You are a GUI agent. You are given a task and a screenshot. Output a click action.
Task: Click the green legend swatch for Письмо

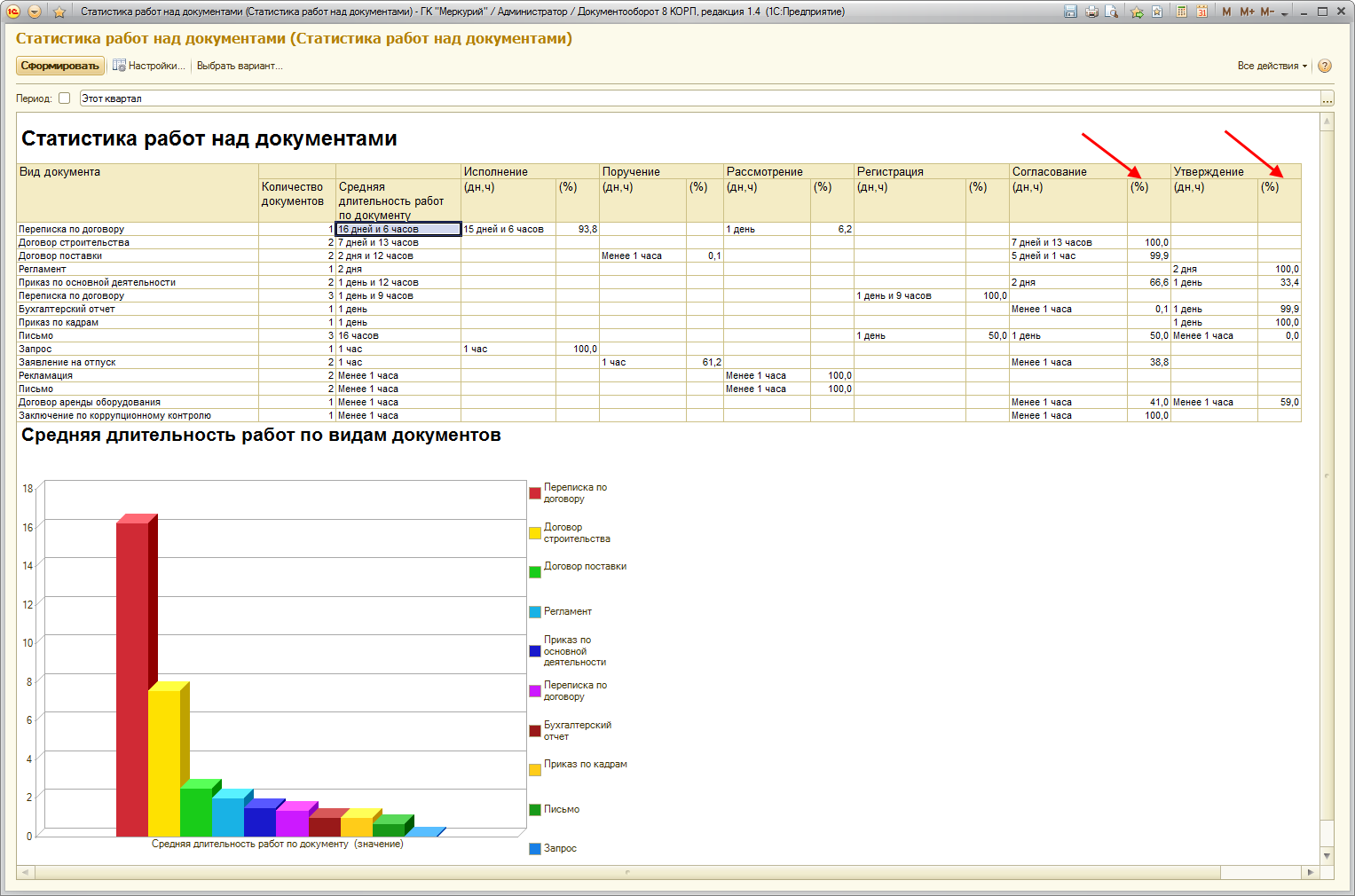coord(535,810)
